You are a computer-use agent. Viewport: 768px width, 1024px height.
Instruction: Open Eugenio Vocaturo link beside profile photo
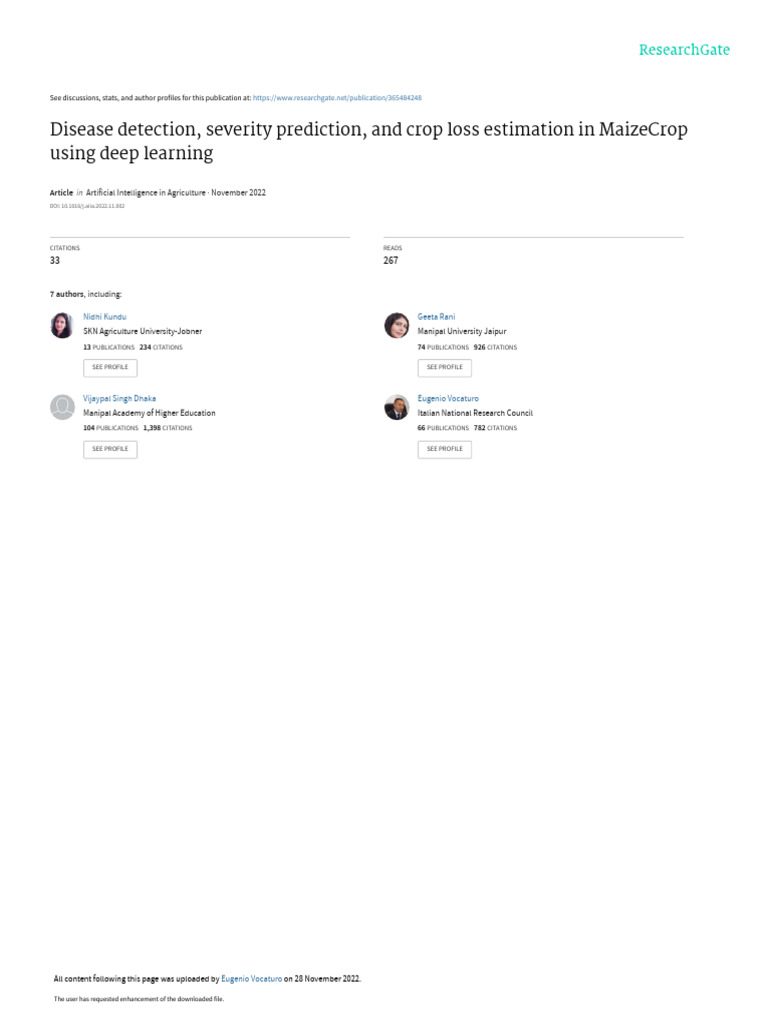[448, 398]
